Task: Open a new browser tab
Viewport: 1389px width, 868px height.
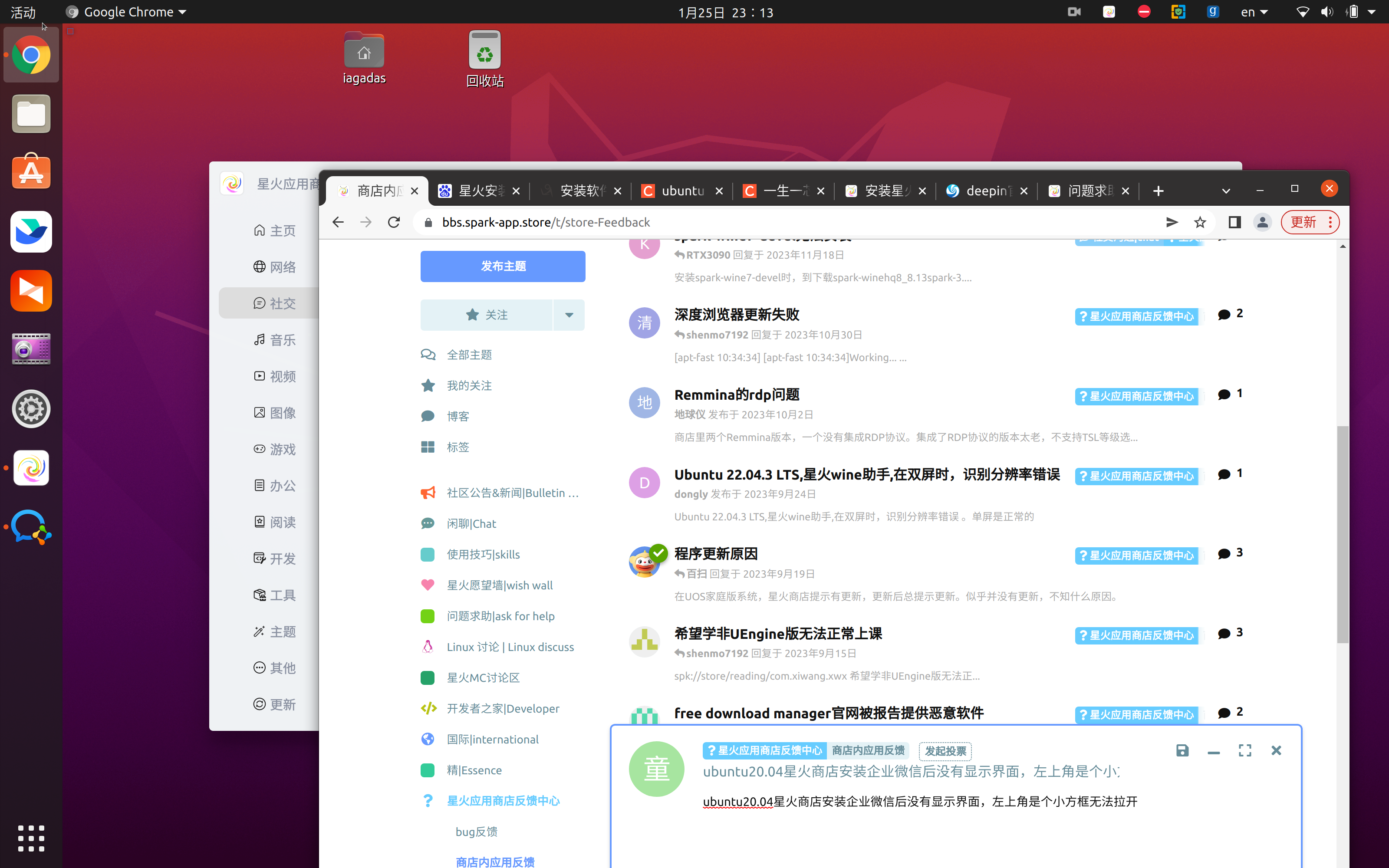Action: [x=1158, y=191]
